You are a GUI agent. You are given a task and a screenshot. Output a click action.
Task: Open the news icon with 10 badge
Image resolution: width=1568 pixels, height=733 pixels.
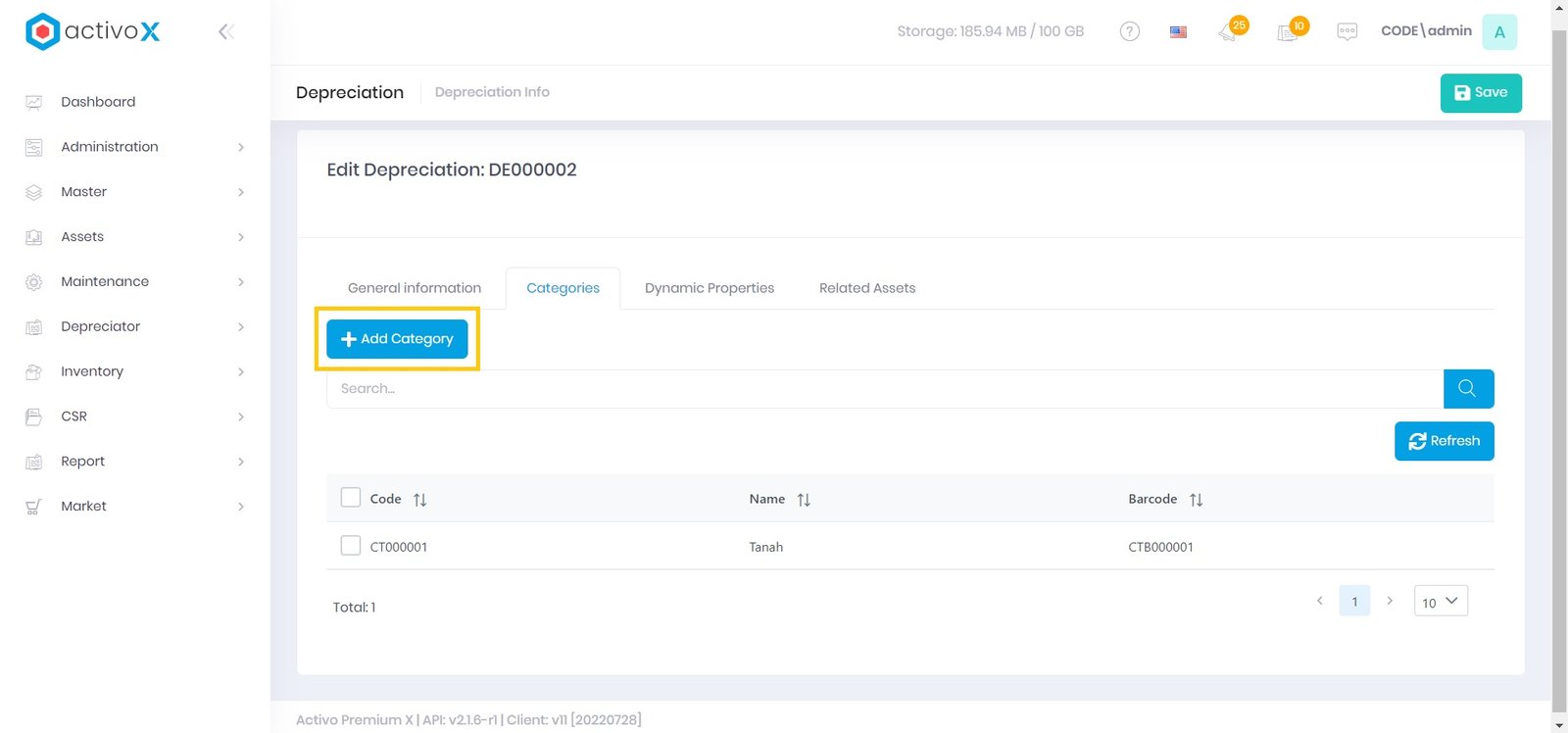(x=1289, y=32)
